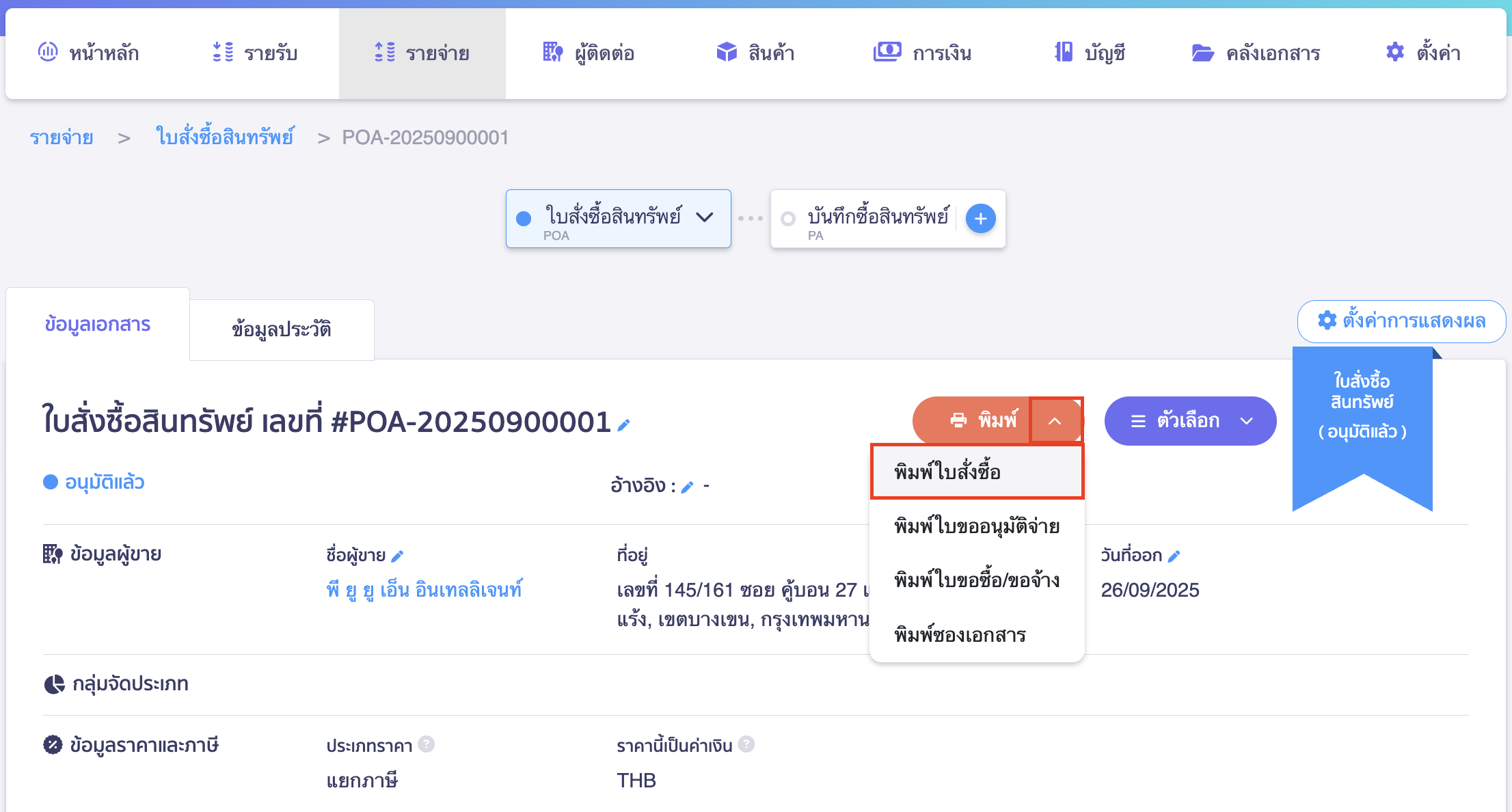Click the pencil icon beside ชื่อผู้ขาย
Screen dimensions: 1512x812
coord(398,556)
